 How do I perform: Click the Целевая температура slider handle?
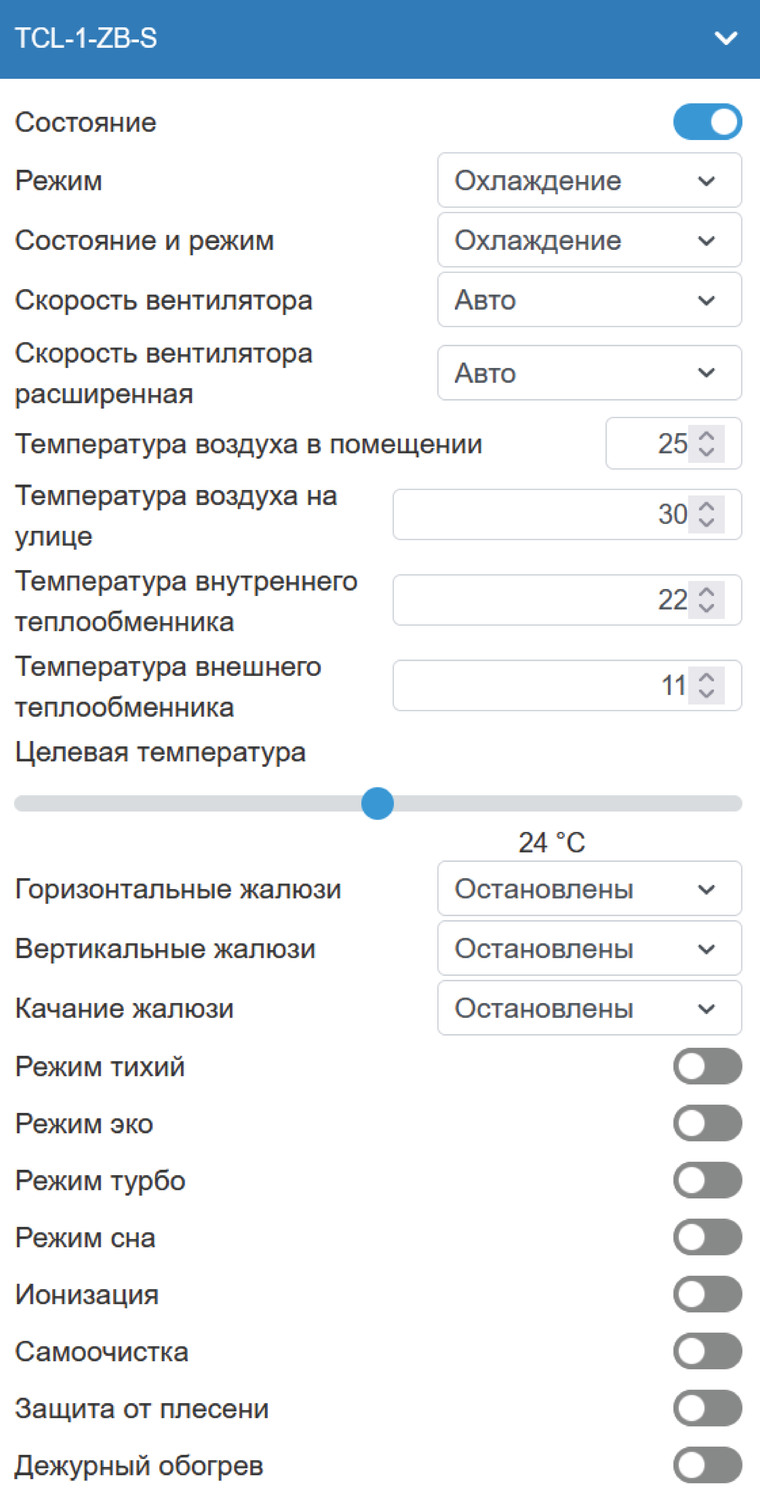[377, 803]
